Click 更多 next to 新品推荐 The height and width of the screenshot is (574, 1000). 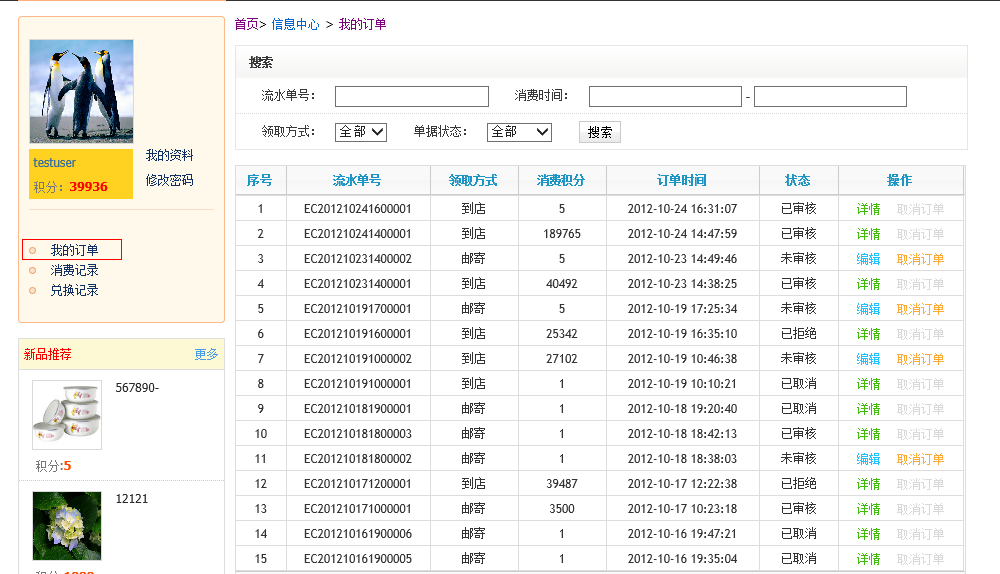coord(206,355)
